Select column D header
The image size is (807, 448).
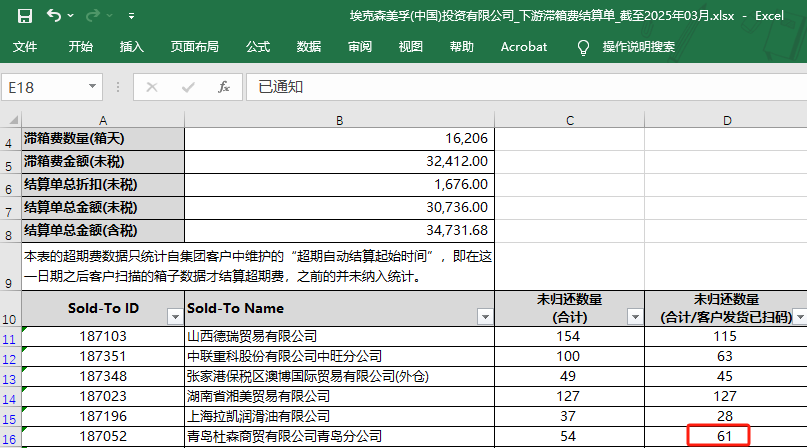pyautogui.click(x=726, y=120)
